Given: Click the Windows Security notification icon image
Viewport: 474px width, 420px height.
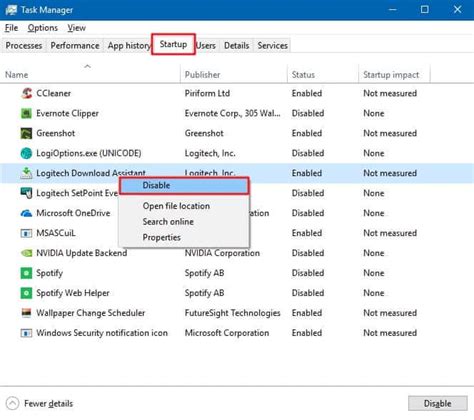Looking at the screenshot, I should (26, 333).
